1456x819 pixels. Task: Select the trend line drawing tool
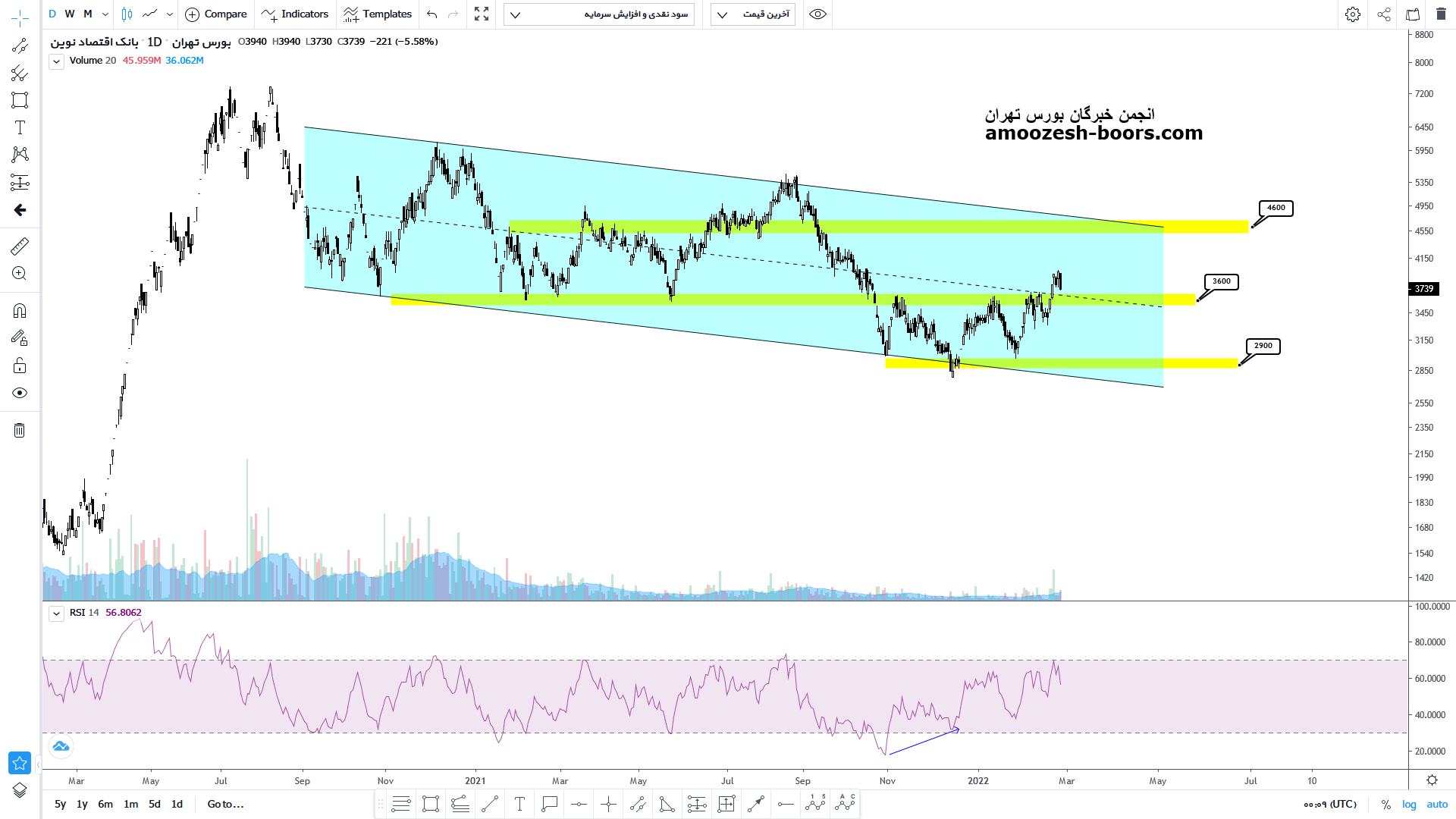tap(20, 46)
